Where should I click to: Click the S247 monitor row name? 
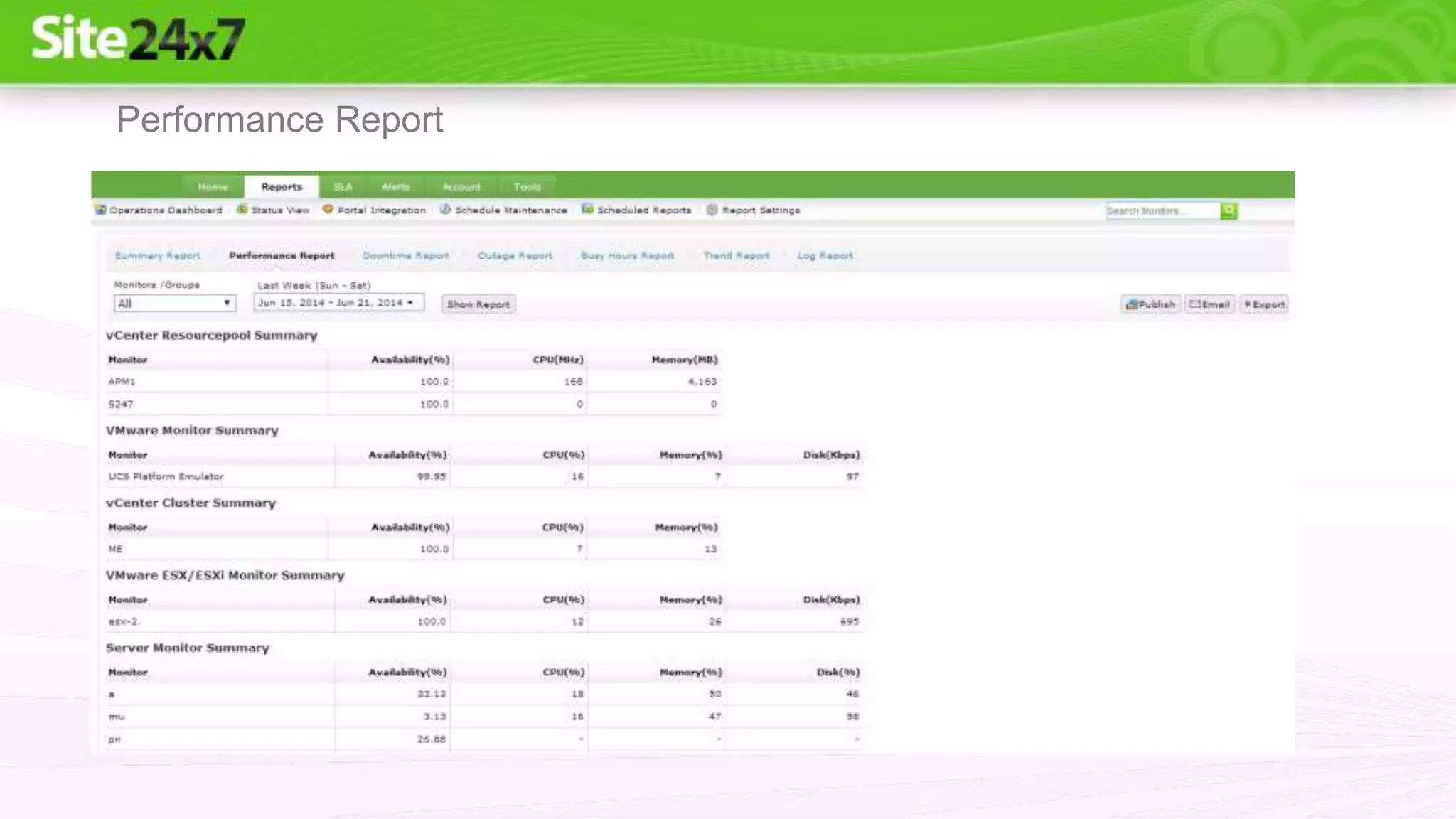pyautogui.click(x=121, y=405)
